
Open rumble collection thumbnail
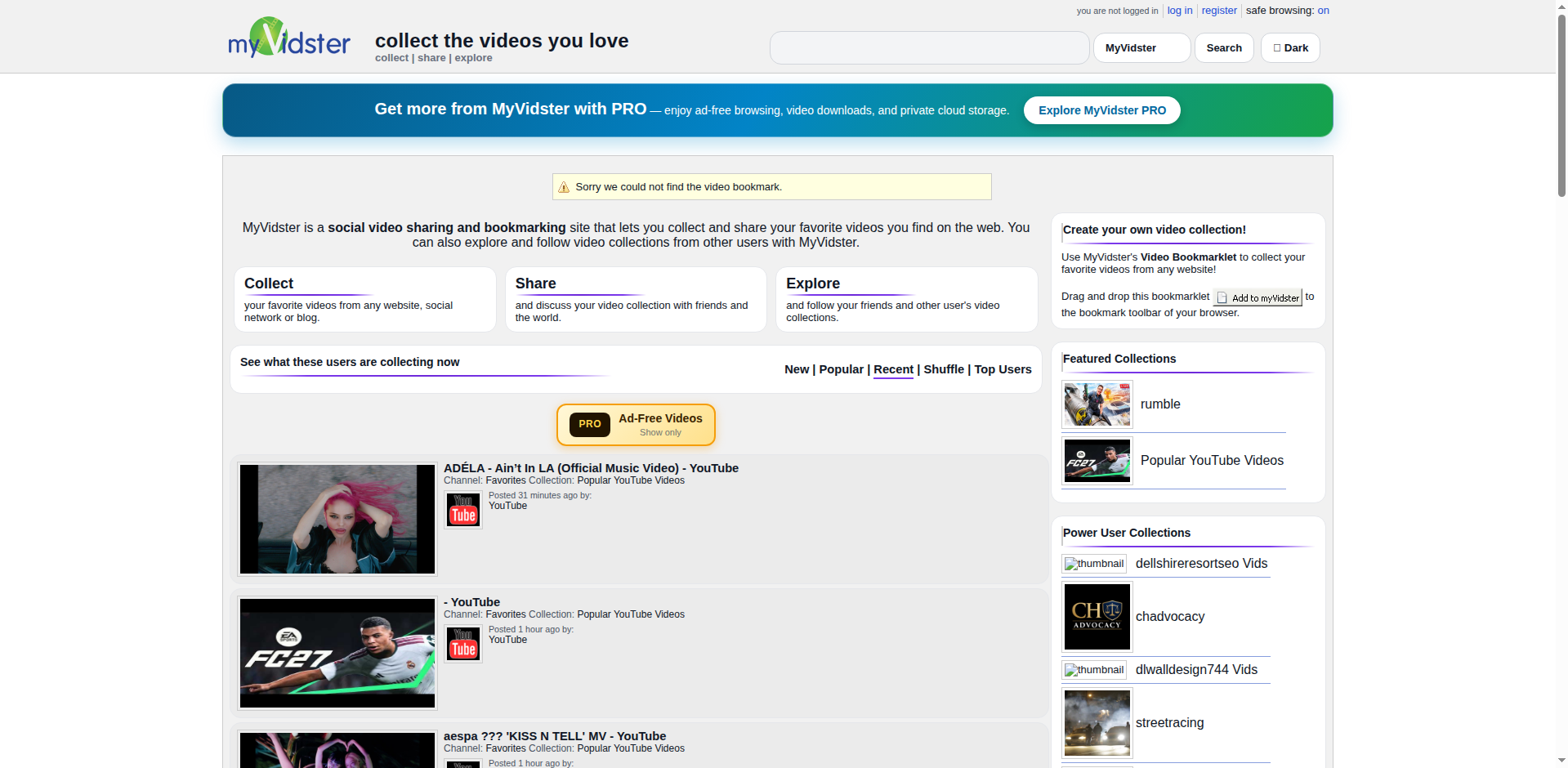pyautogui.click(x=1097, y=404)
